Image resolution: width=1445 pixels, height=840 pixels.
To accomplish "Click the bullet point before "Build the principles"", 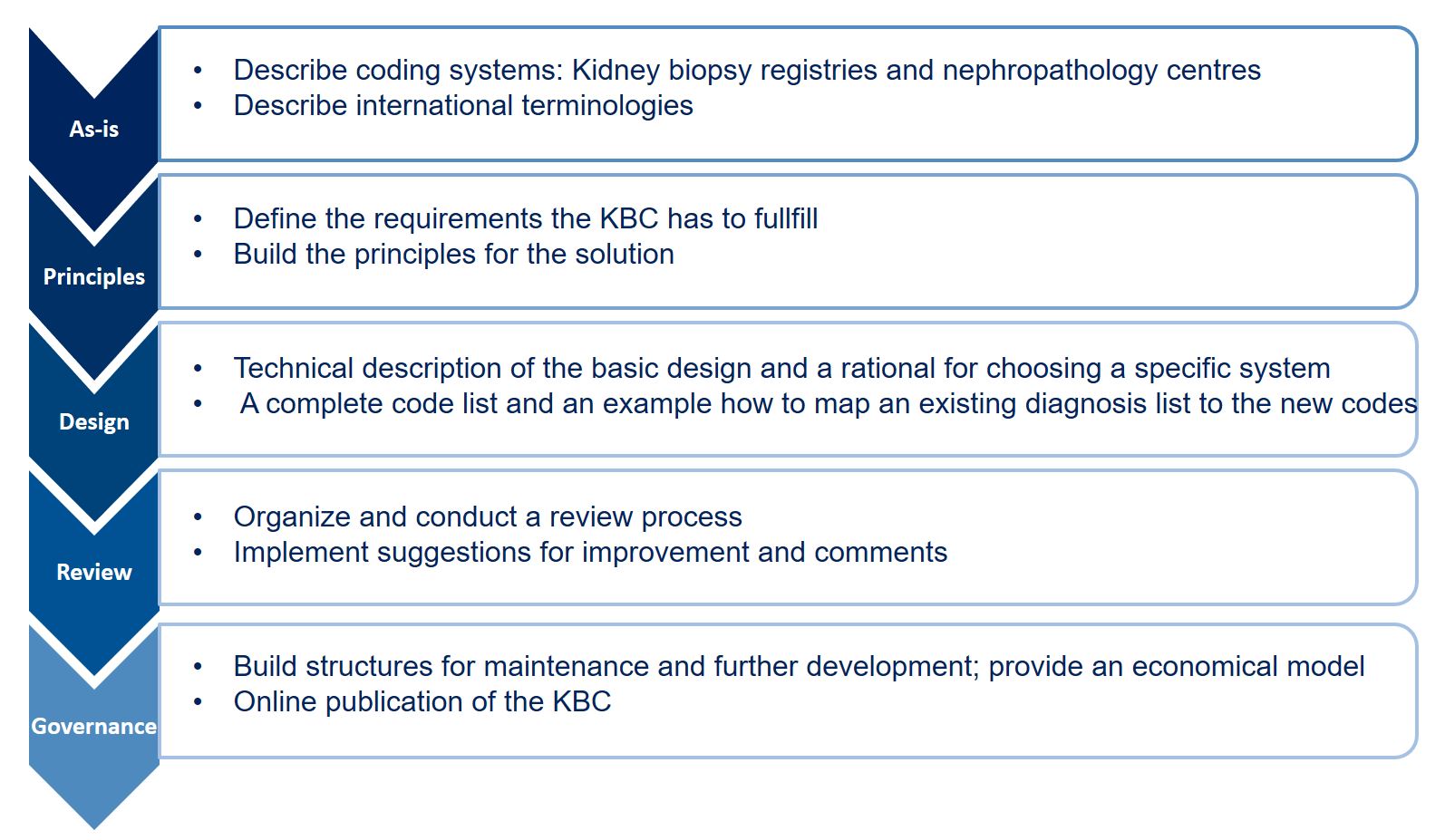I will pos(198,255).
